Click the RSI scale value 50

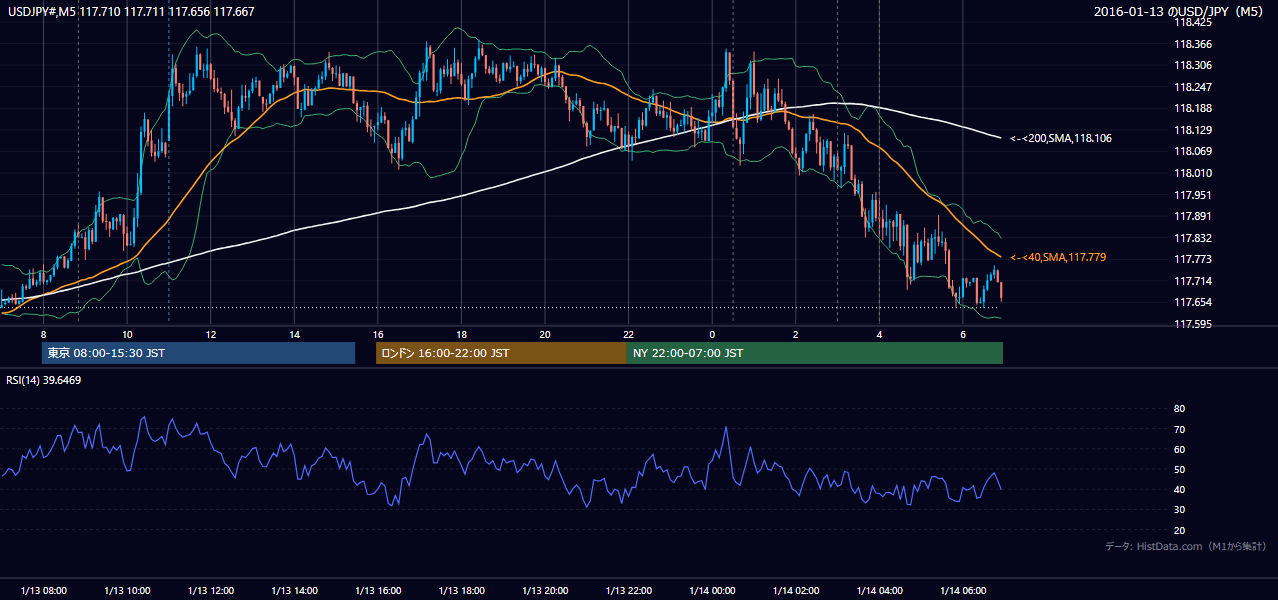1179,469
